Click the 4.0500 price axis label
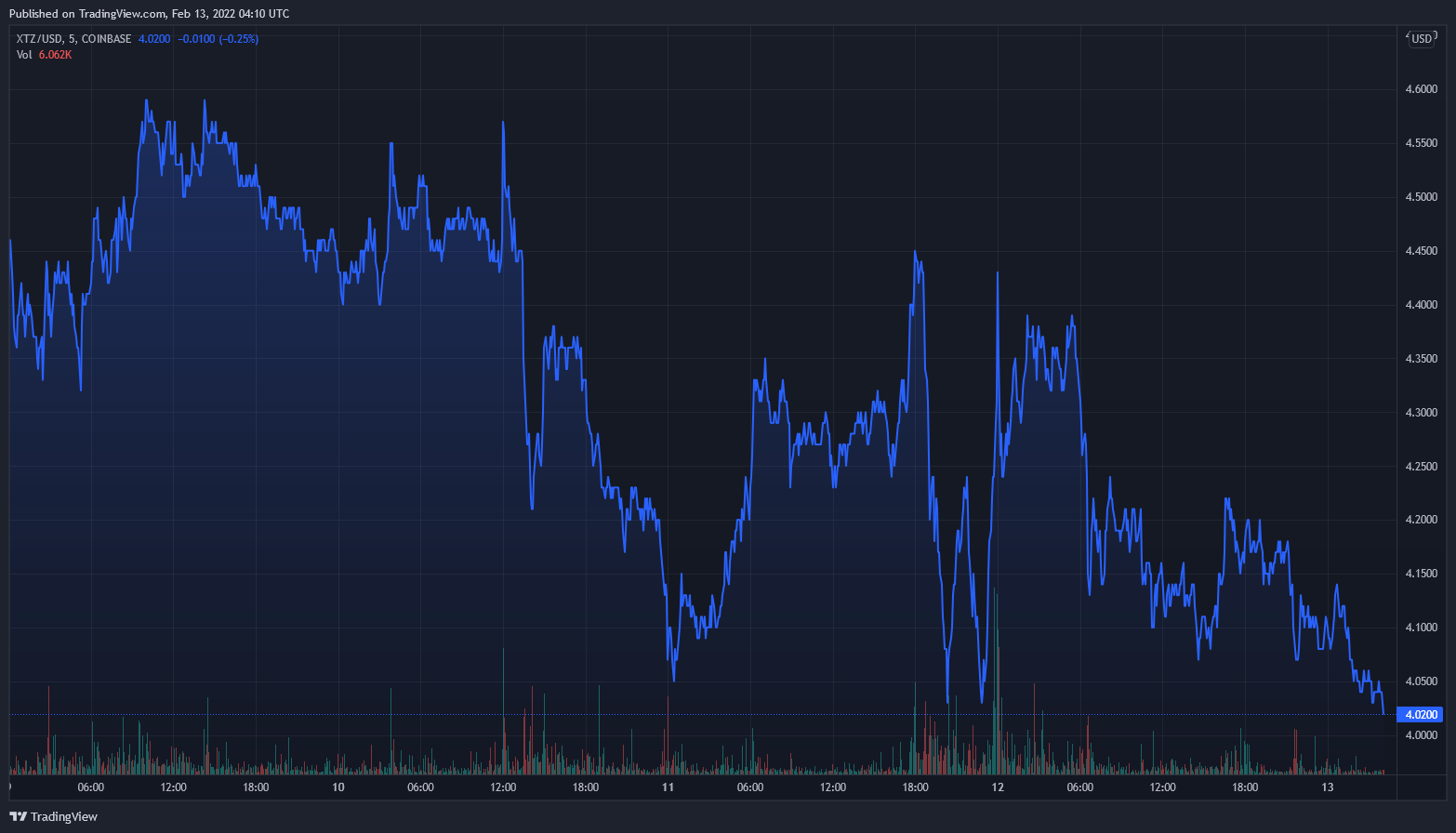 pos(1422,681)
